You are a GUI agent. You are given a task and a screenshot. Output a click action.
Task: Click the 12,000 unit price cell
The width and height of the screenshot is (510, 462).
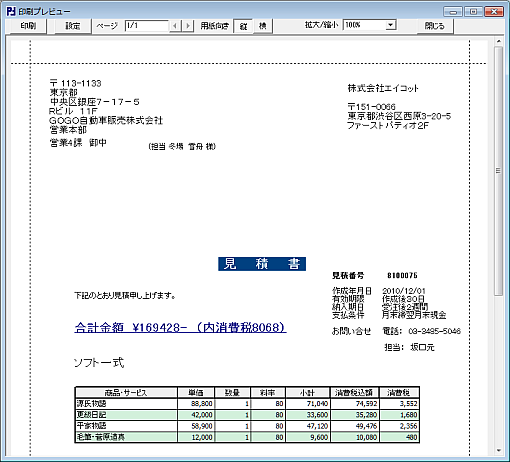click(x=196, y=437)
